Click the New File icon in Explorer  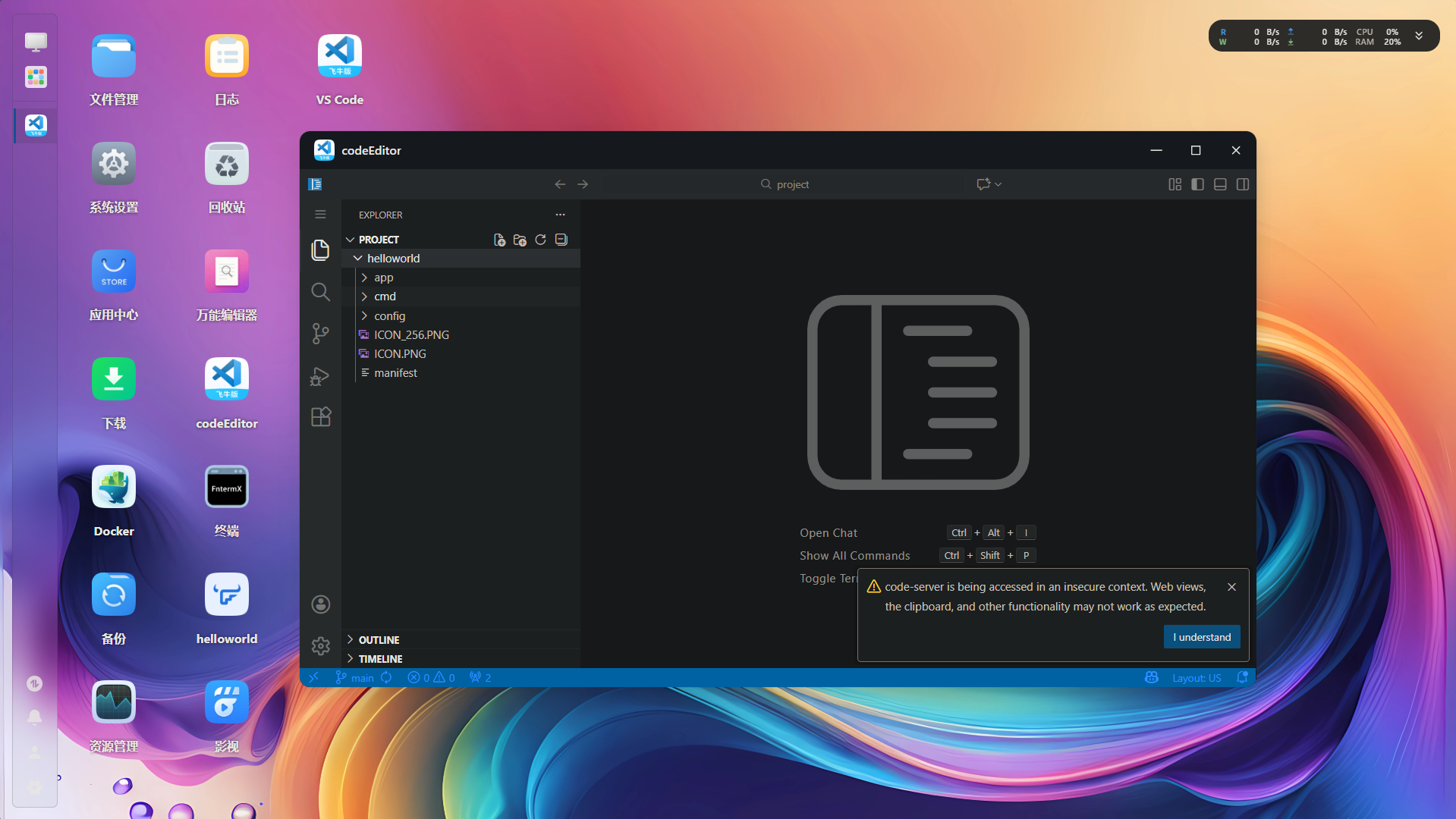(x=499, y=240)
